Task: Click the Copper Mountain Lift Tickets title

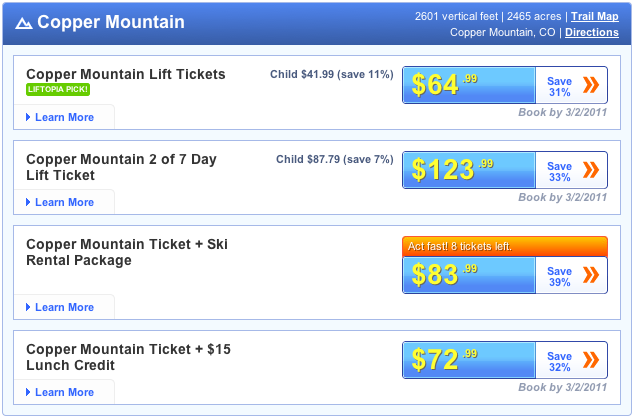Action: point(126,74)
